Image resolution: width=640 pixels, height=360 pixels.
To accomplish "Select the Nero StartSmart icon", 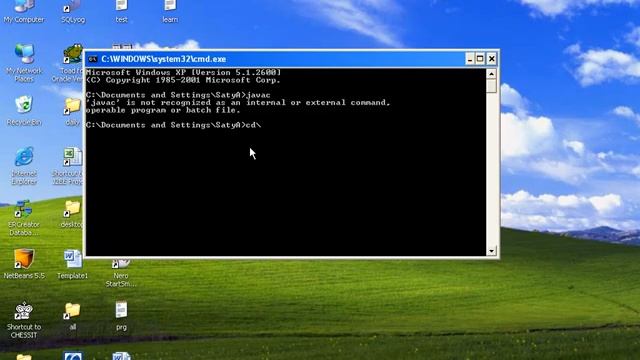I will coord(121,274).
